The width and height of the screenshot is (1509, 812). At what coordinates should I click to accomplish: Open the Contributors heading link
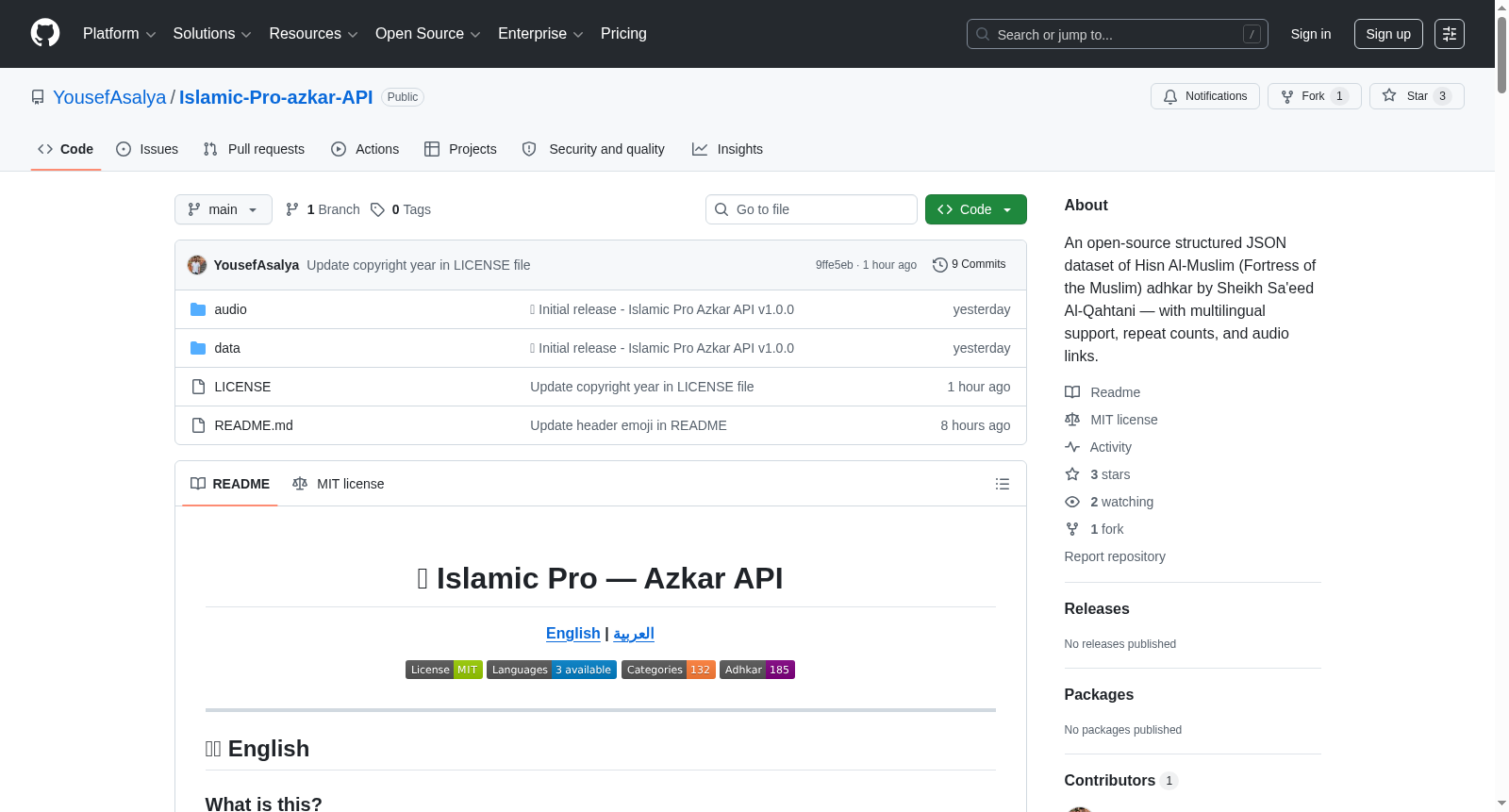point(1120,781)
